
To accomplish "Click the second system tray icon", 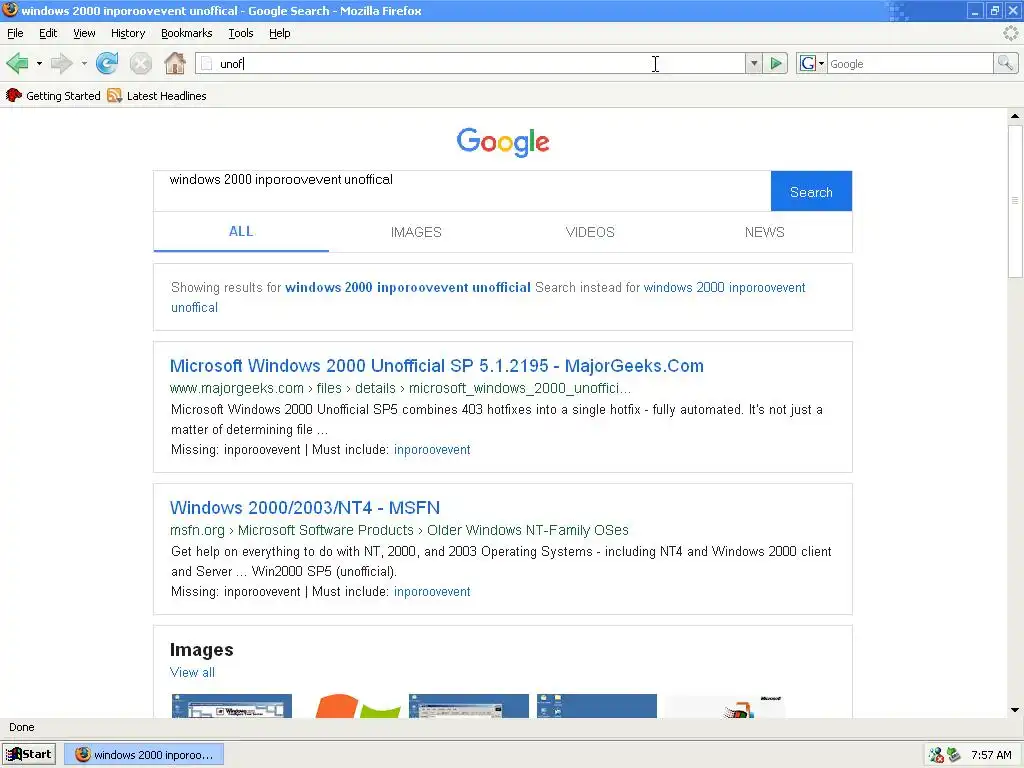I will tap(953, 755).
